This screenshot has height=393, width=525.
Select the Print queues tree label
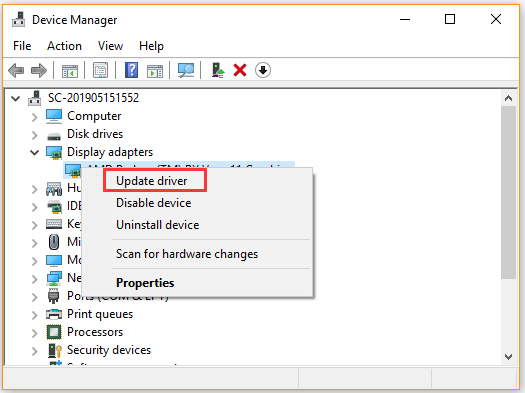pos(100,314)
